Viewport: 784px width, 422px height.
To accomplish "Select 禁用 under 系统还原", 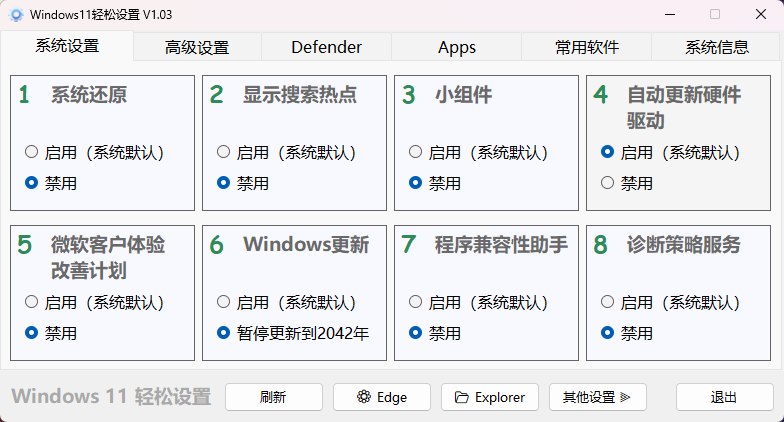I will [x=51, y=183].
